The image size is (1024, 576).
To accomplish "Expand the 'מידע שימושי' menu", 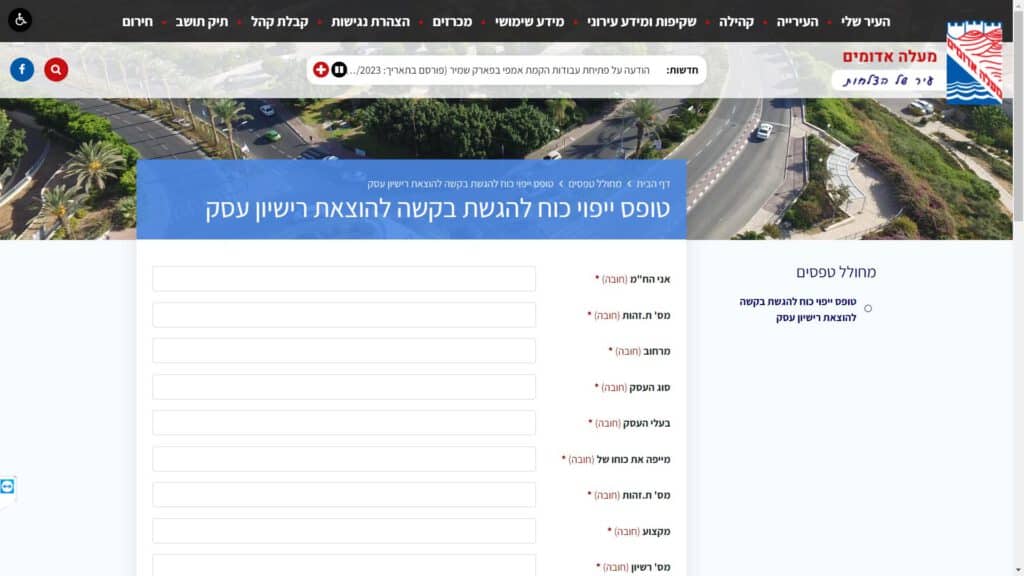I will coord(530,21).
